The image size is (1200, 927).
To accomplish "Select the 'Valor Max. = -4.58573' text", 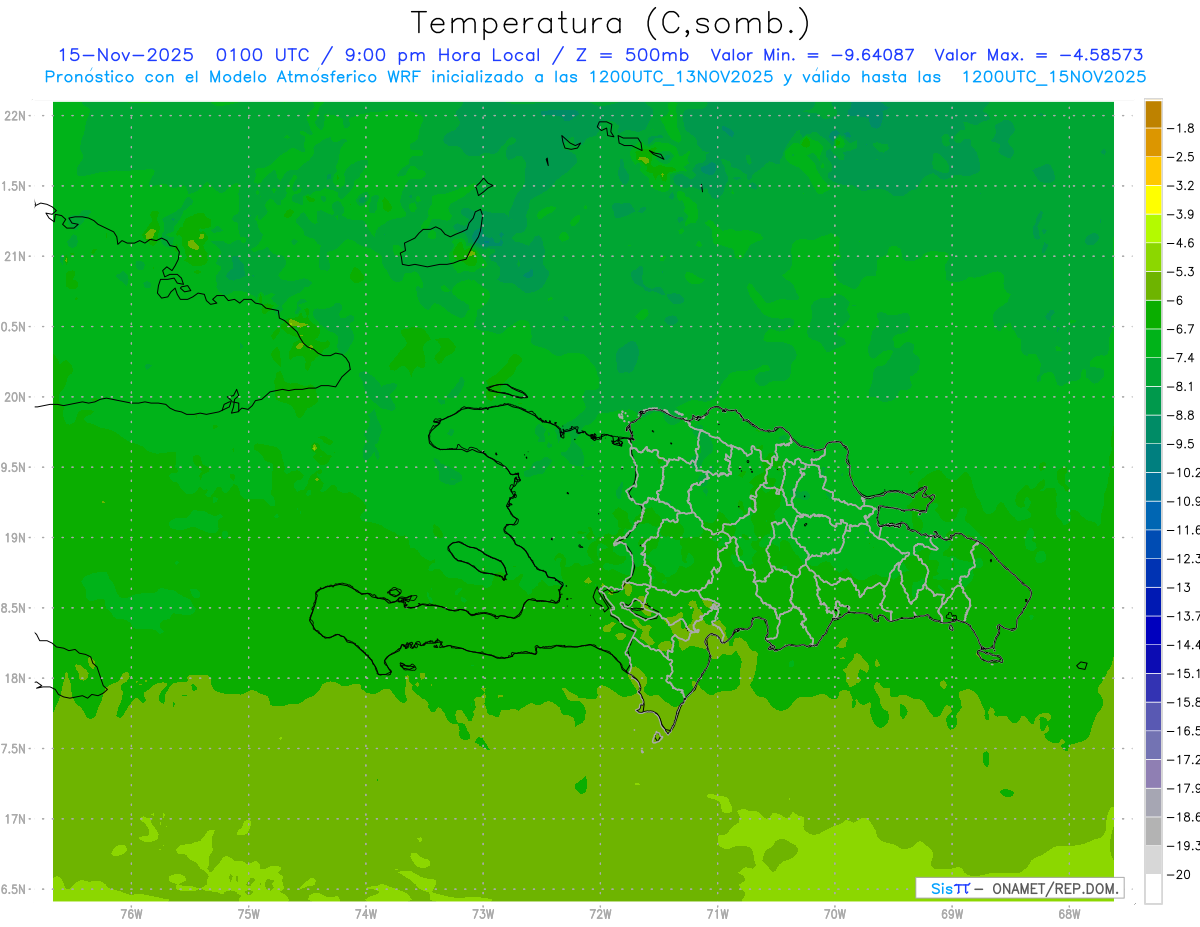I will click(1039, 55).
